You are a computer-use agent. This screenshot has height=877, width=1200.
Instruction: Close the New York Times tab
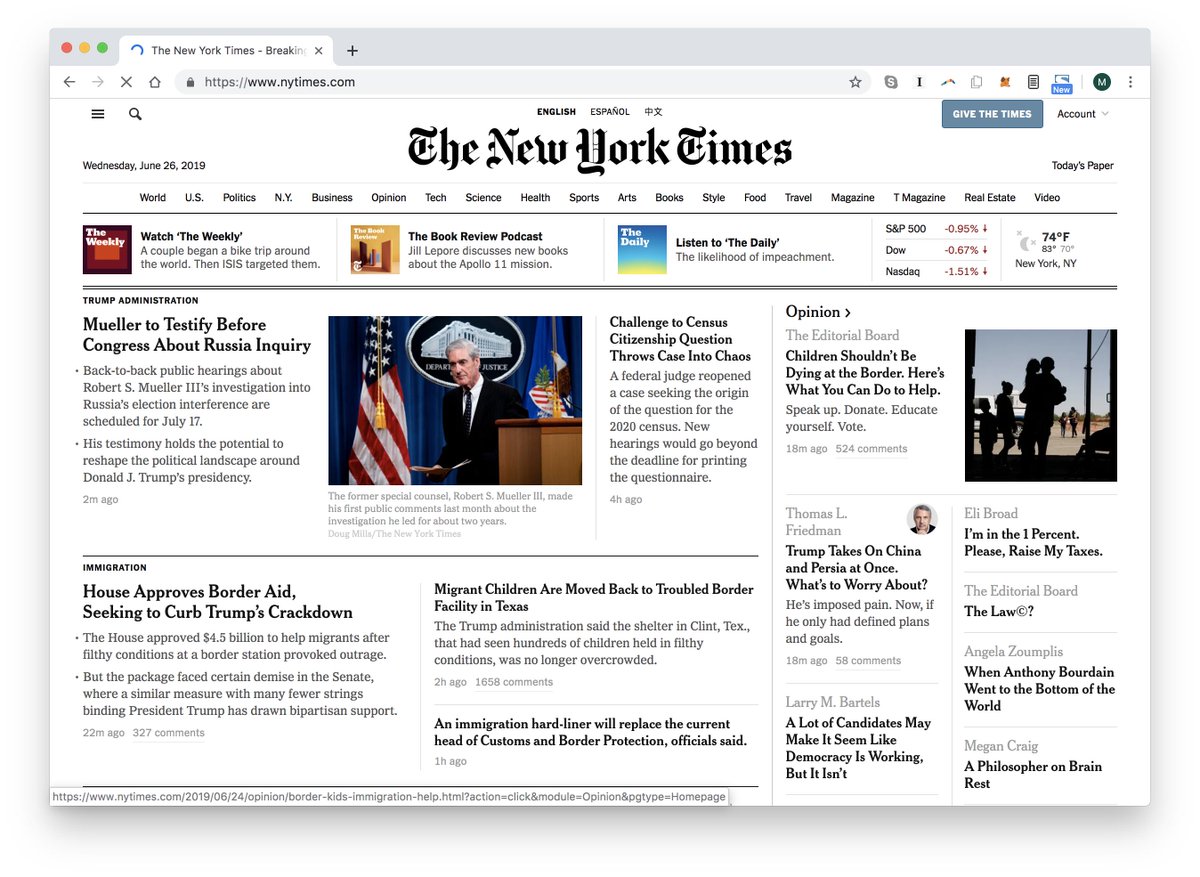319,51
